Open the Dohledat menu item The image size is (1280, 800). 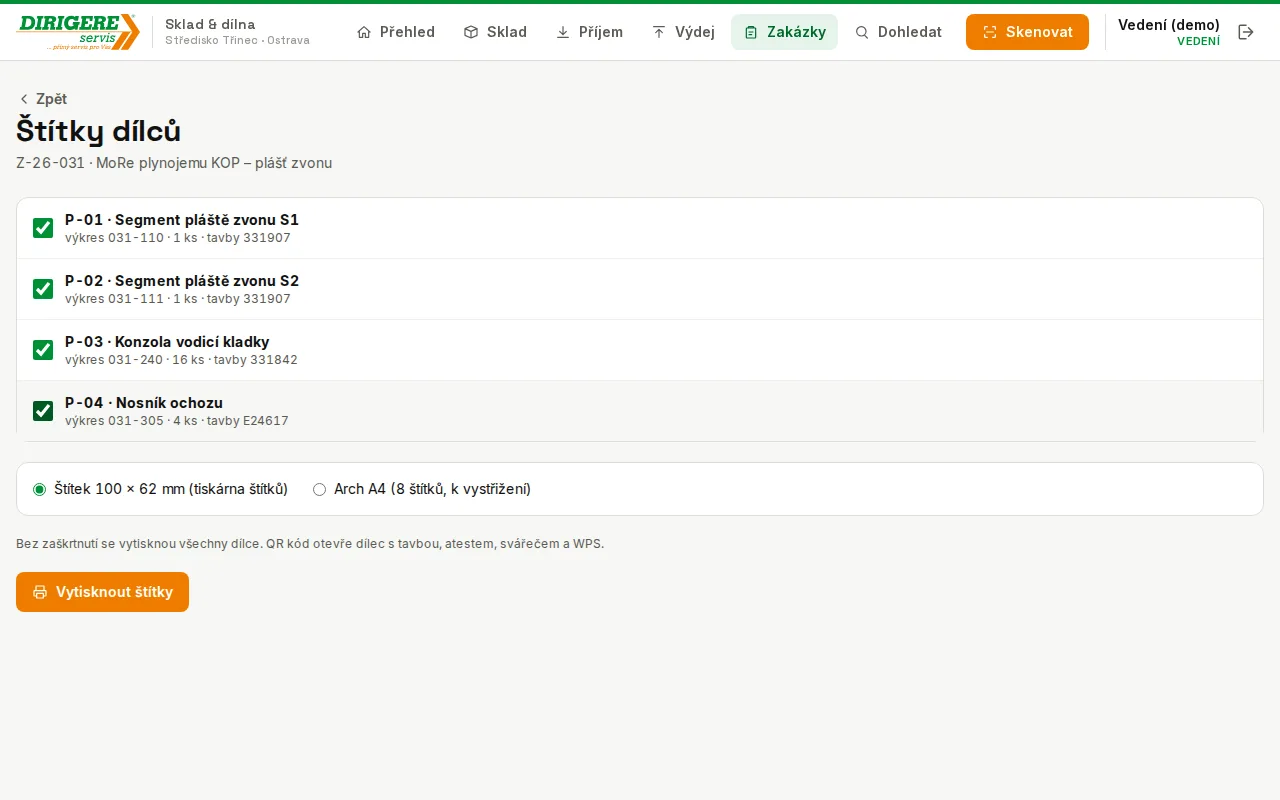pos(898,32)
